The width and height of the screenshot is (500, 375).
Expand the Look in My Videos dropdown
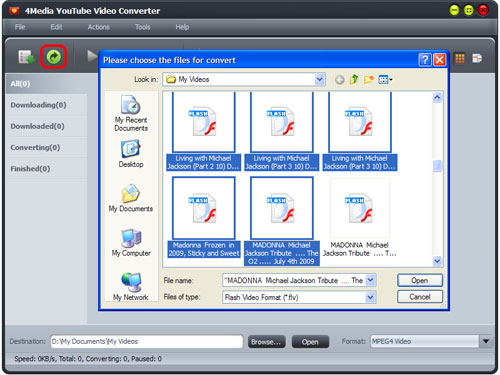319,79
